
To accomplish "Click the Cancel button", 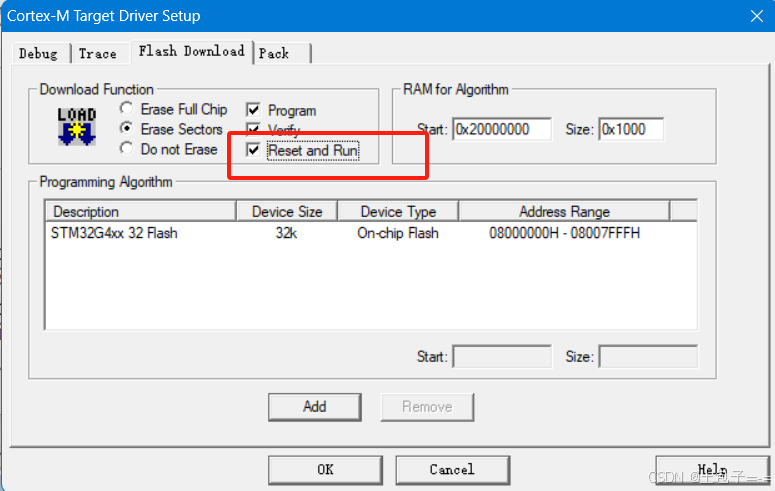I will (x=452, y=469).
